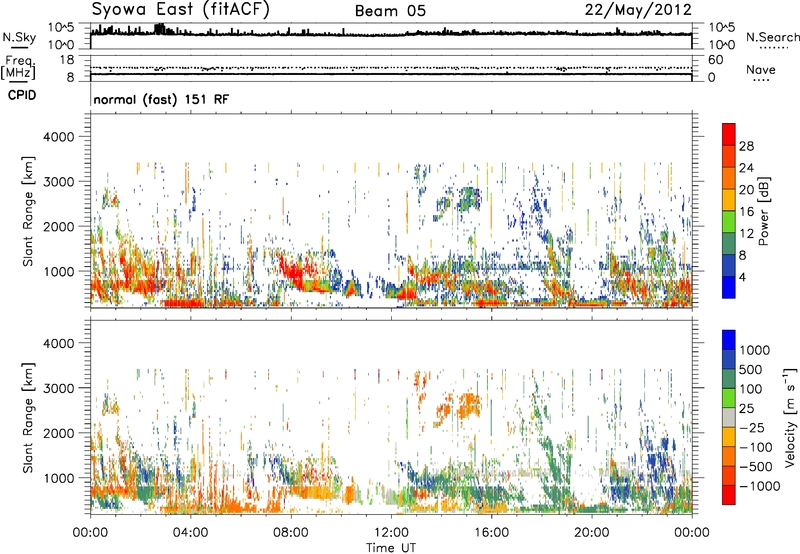Click the sky noise trace in top panel

coord(391,33)
